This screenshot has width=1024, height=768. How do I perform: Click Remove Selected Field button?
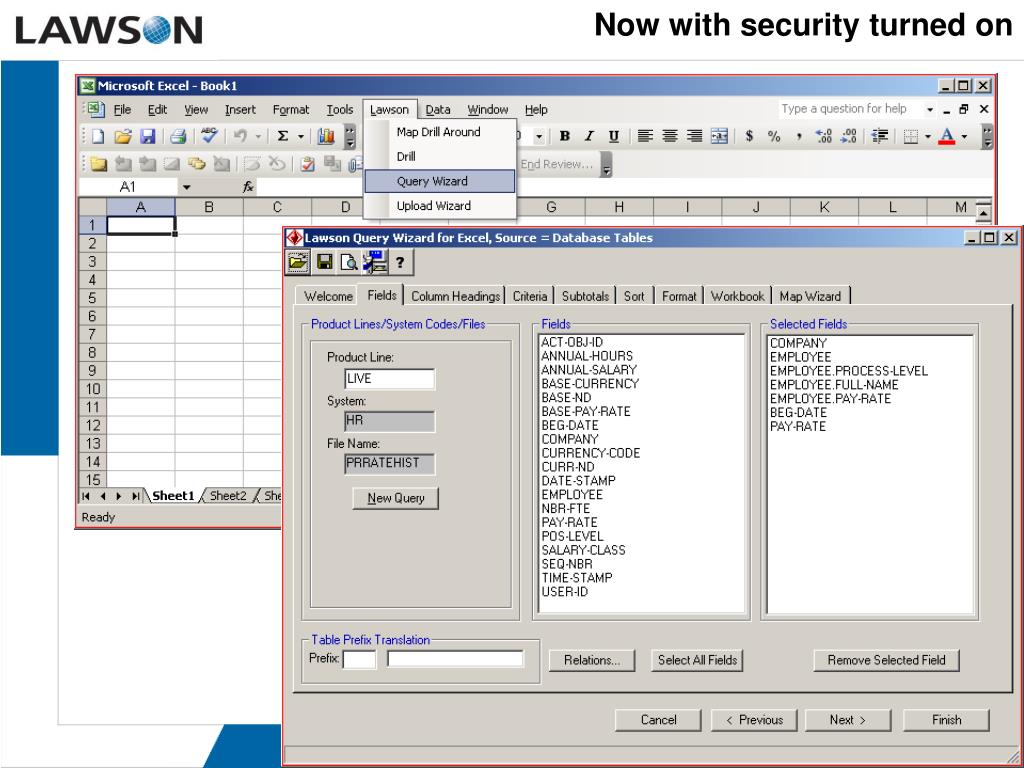tap(887, 660)
